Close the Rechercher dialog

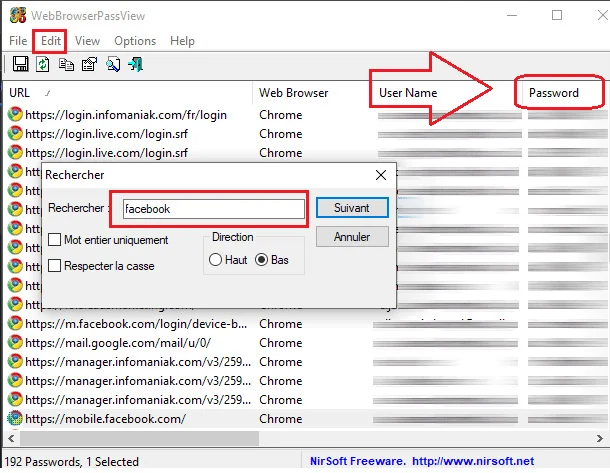click(381, 175)
